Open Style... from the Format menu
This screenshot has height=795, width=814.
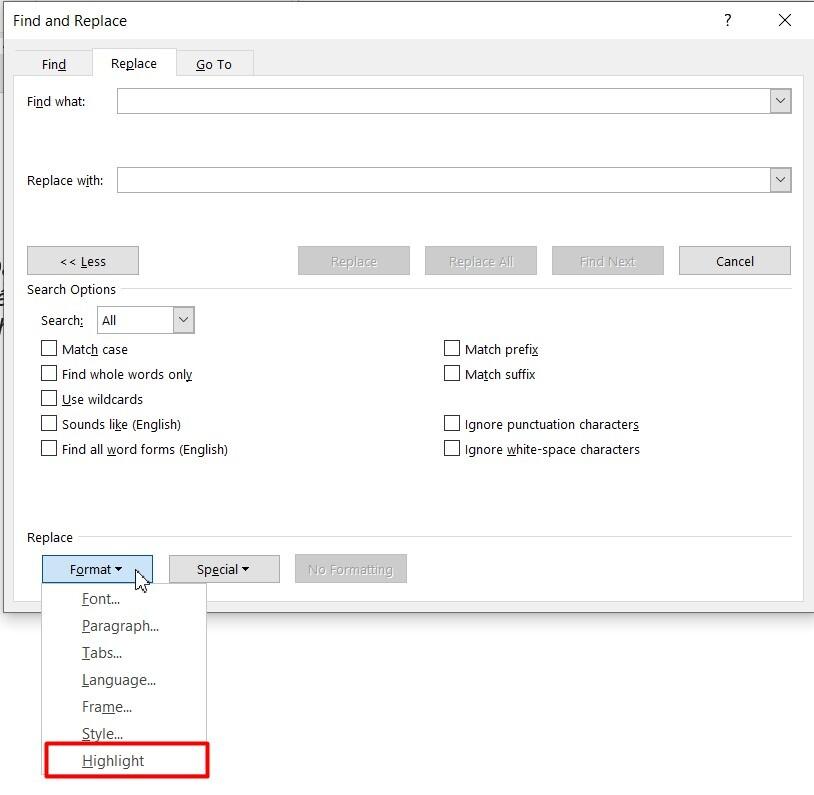(124, 734)
